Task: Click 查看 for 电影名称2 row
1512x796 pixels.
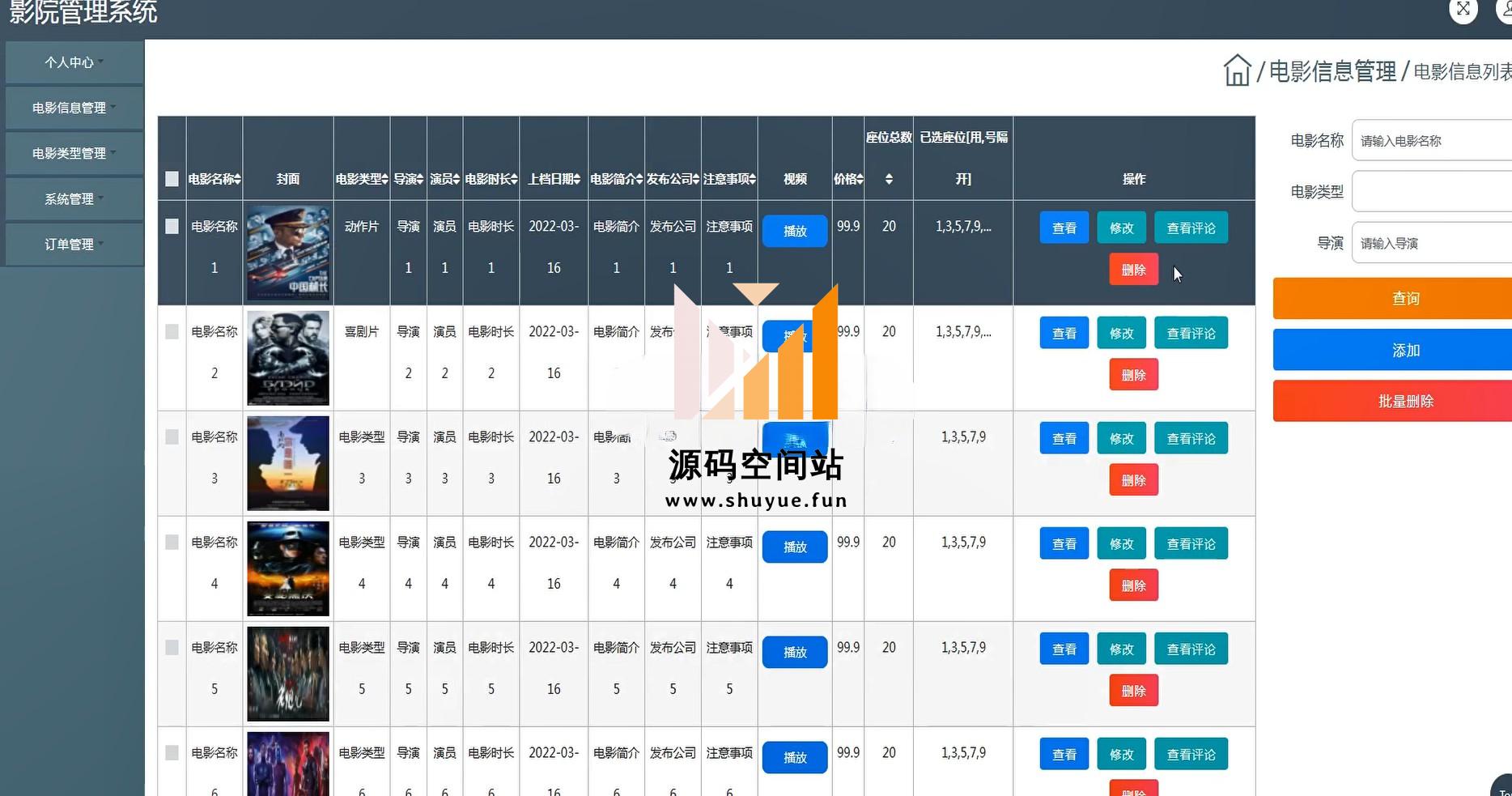Action: point(1064,334)
